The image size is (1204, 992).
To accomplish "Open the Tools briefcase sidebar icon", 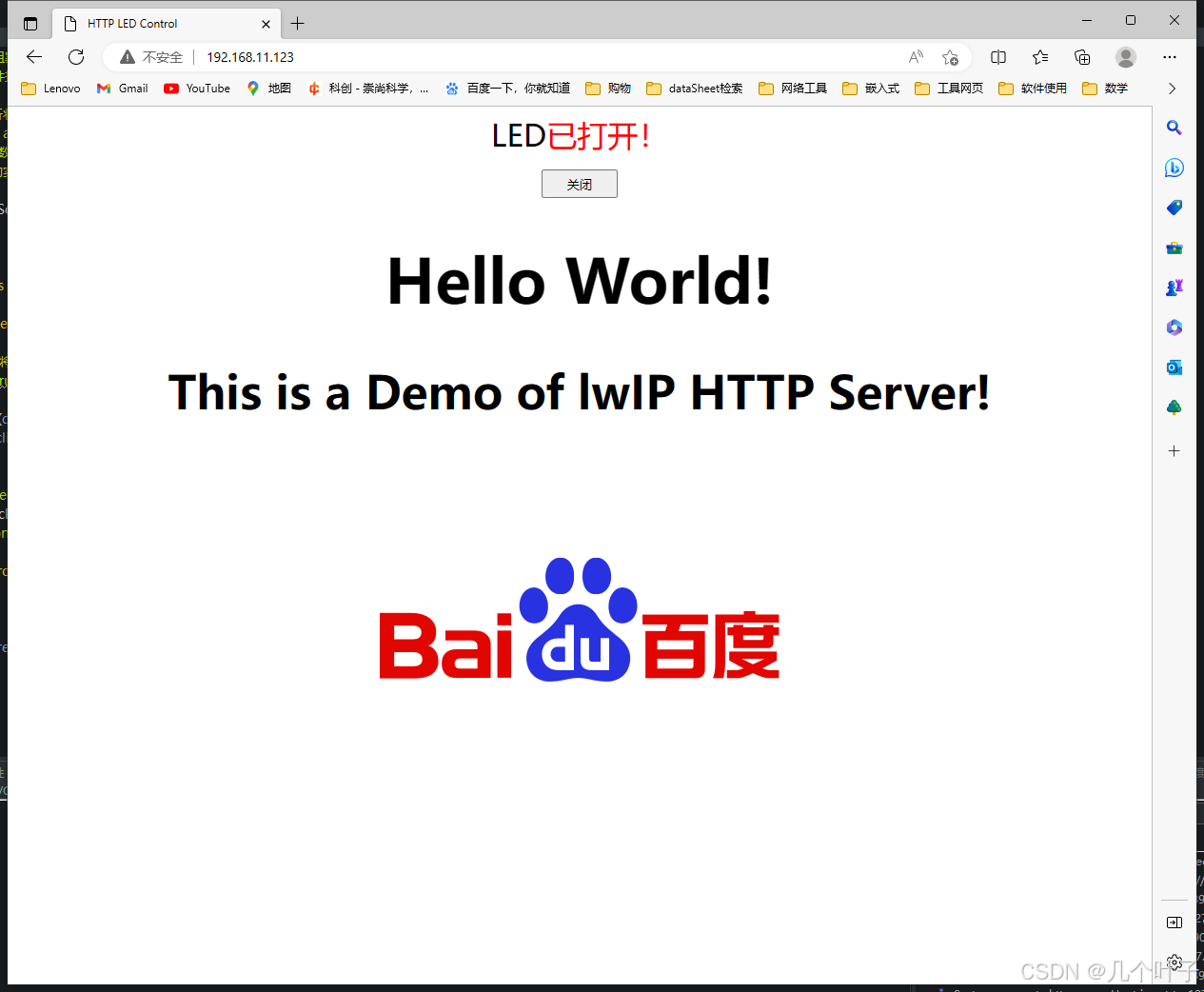I will point(1174,248).
